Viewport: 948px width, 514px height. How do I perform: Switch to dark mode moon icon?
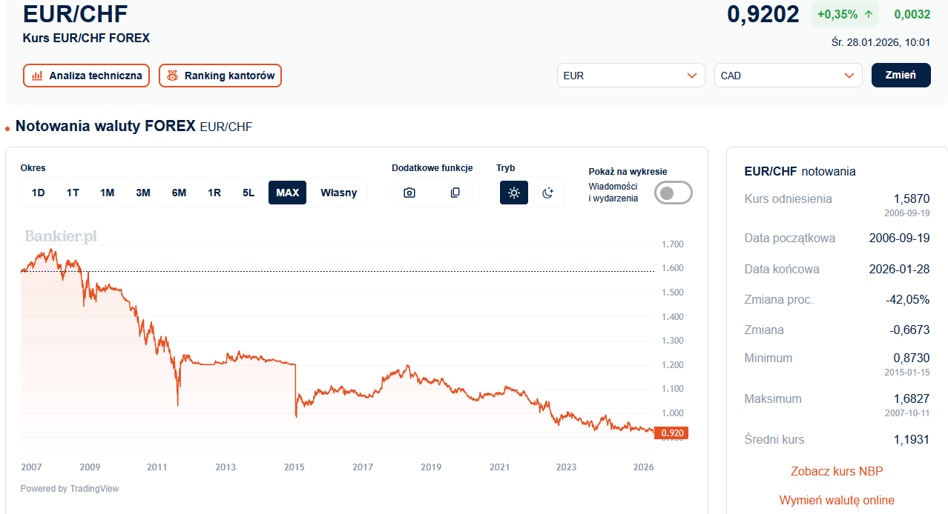point(548,193)
